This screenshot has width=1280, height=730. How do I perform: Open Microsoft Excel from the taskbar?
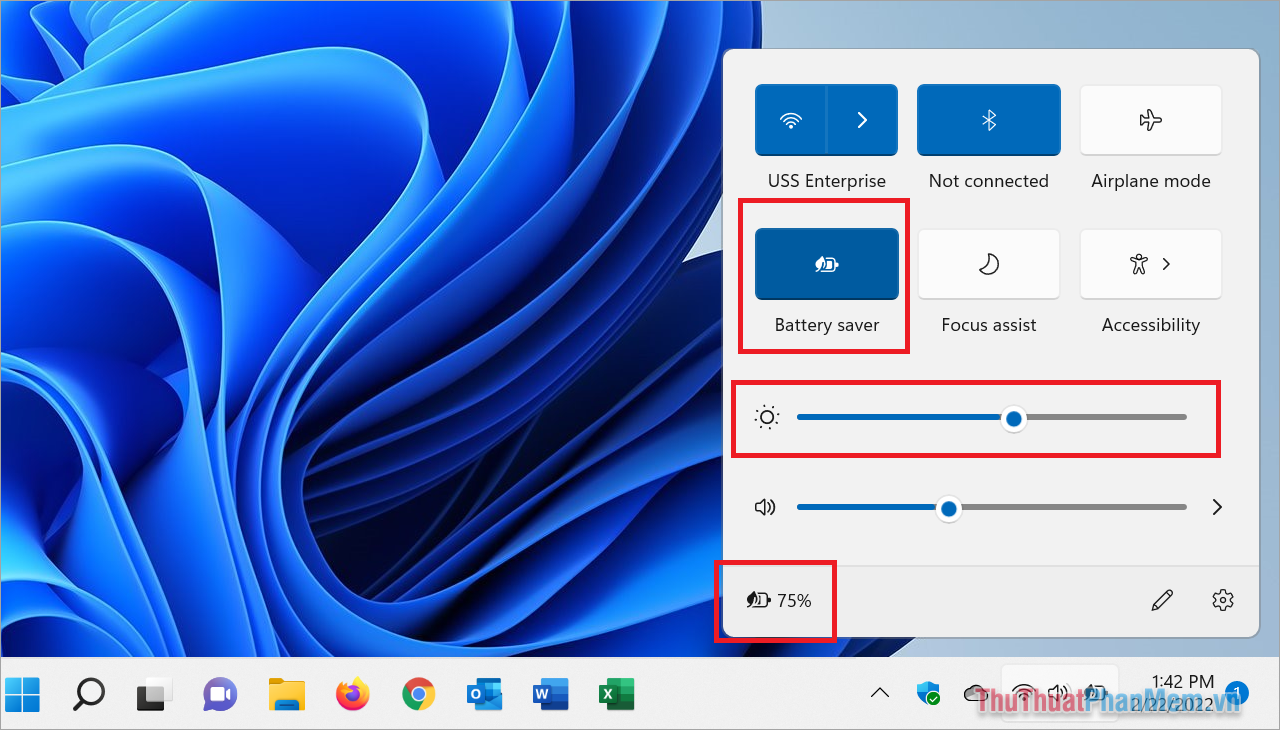pos(616,693)
